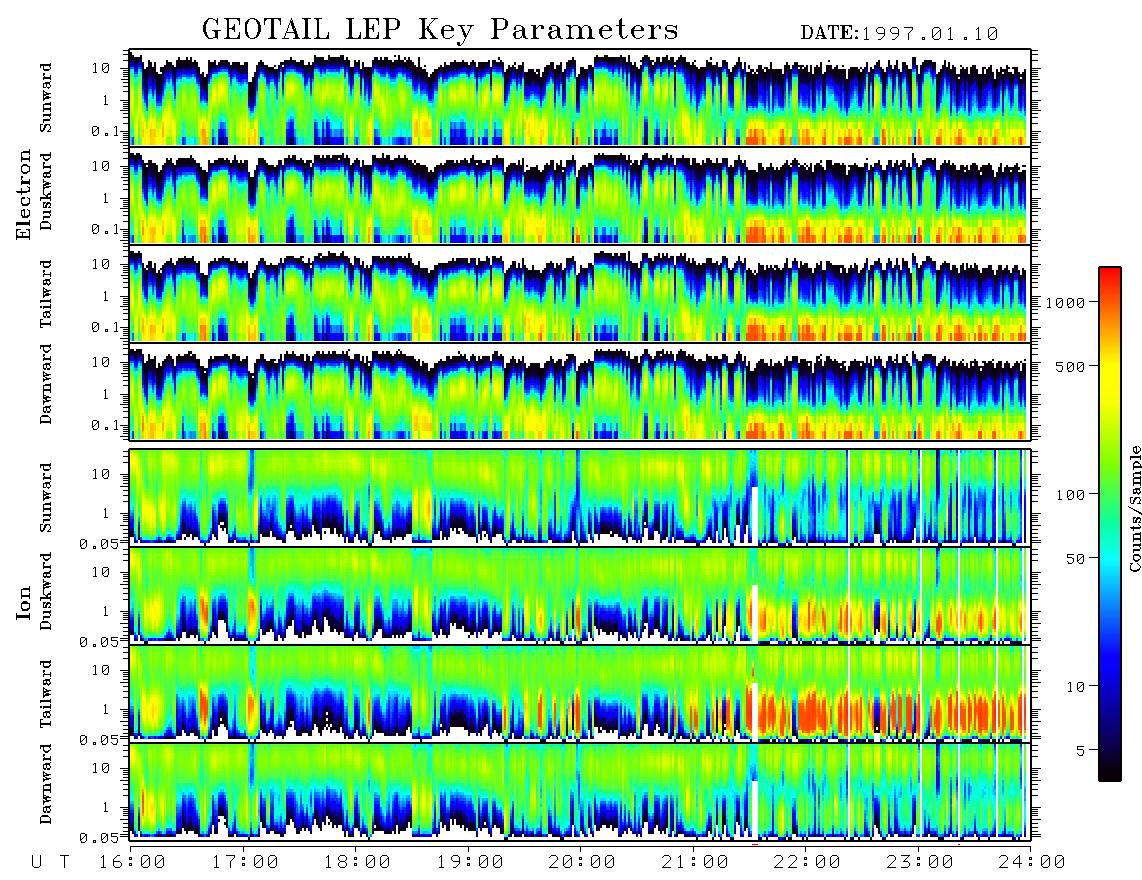This screenshot has width=1142, height=880.
Task: Click the Ion Sunward spectrogram panel
Action: pos(580,498)
